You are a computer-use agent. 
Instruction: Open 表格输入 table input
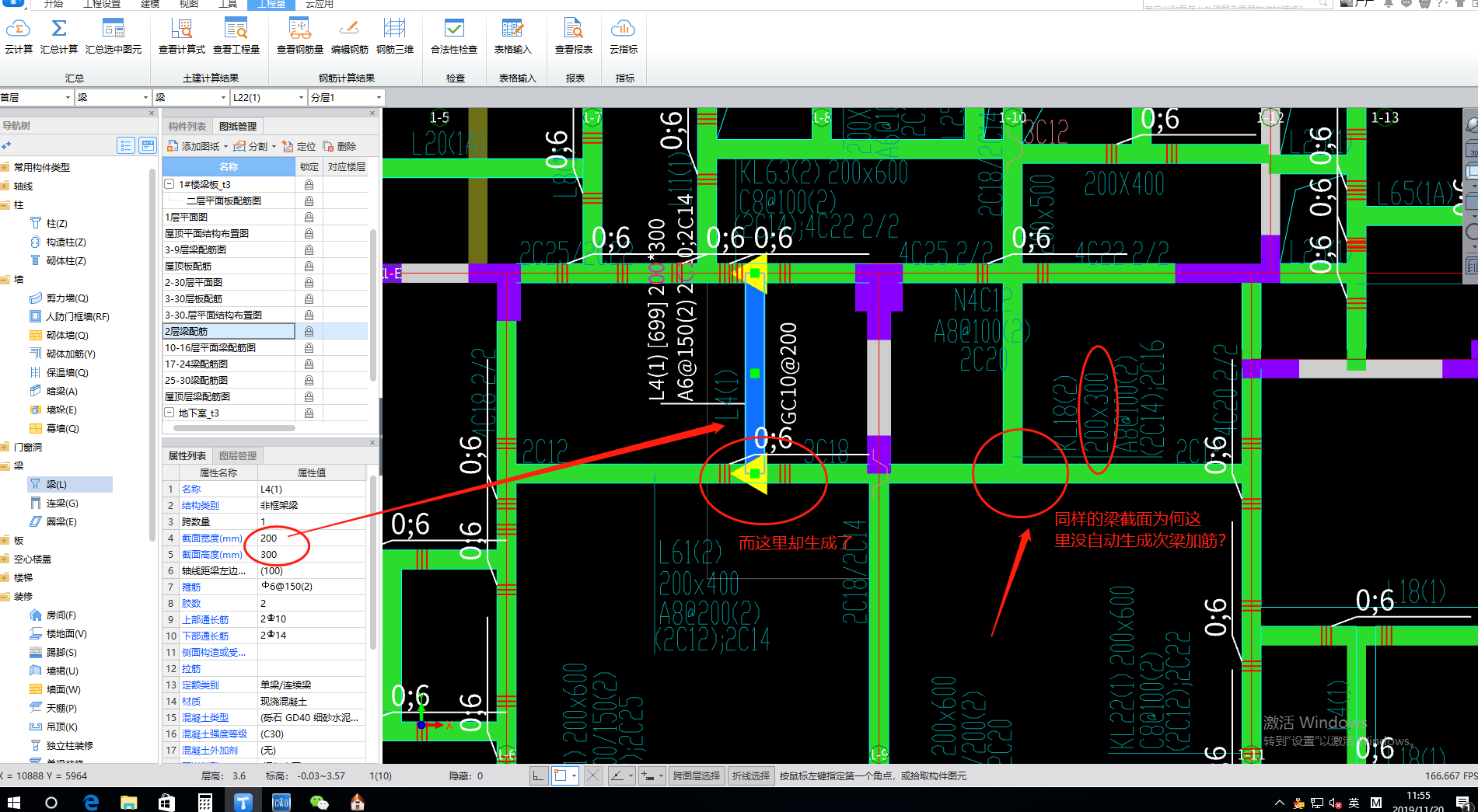coord(512,37)
